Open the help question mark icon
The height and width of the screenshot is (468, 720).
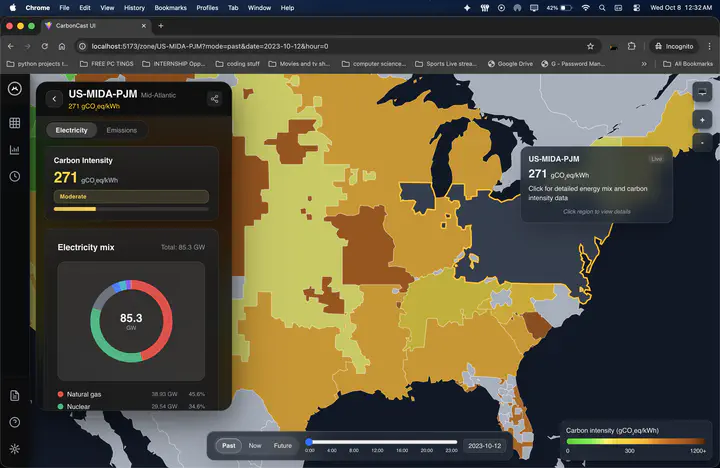click(x=14, y=422)
